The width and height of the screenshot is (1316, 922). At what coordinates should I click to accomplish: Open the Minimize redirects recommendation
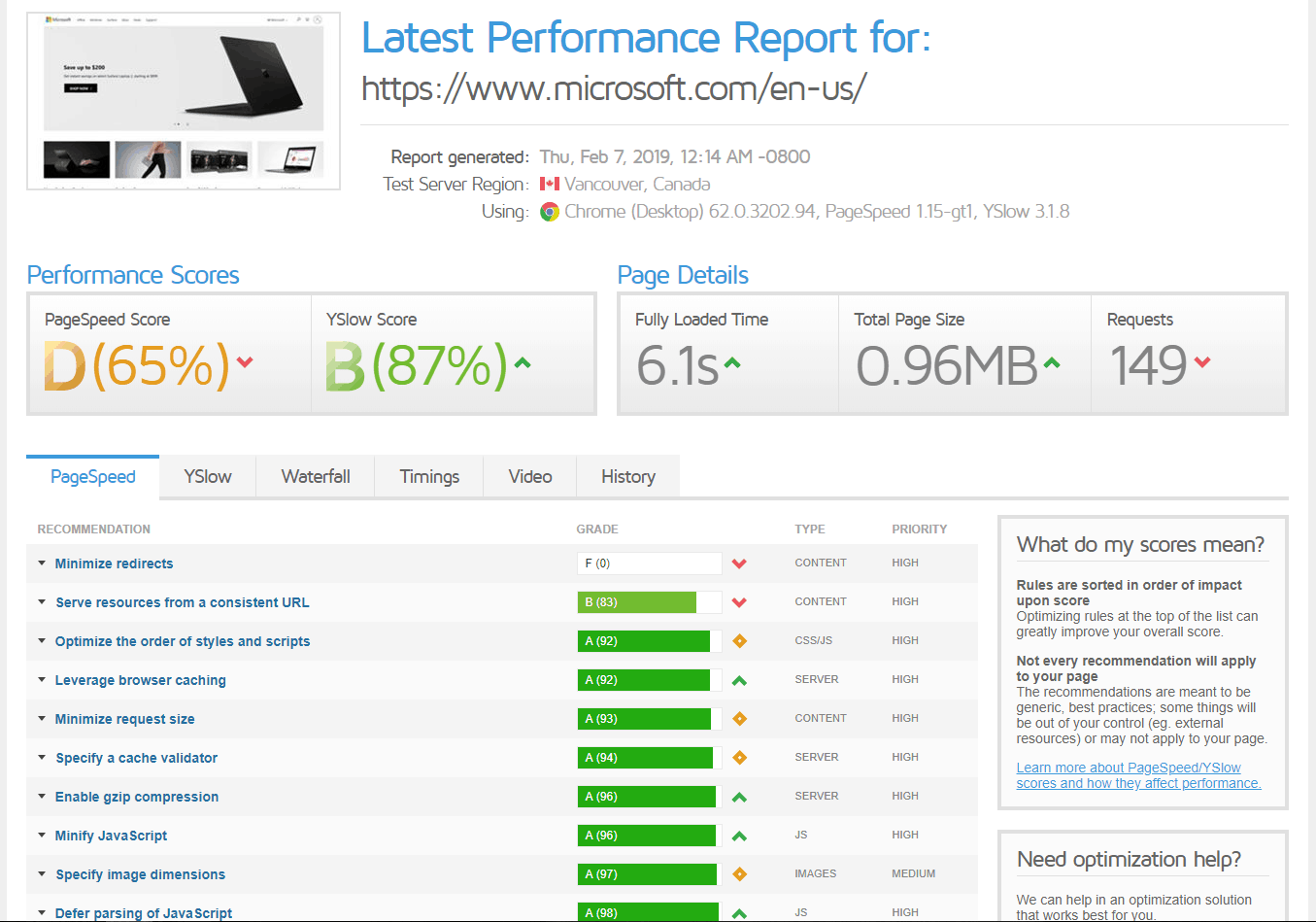(114, 563)
